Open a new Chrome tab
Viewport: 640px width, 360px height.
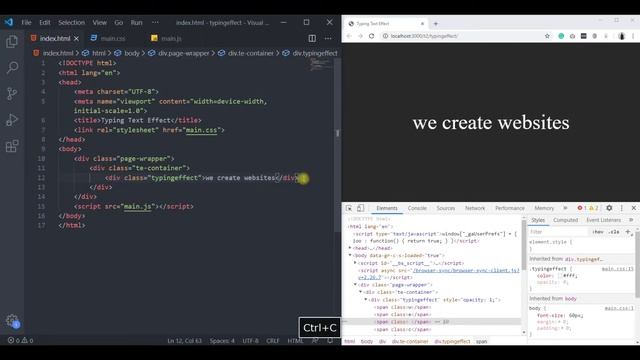[x=436, y=24]
